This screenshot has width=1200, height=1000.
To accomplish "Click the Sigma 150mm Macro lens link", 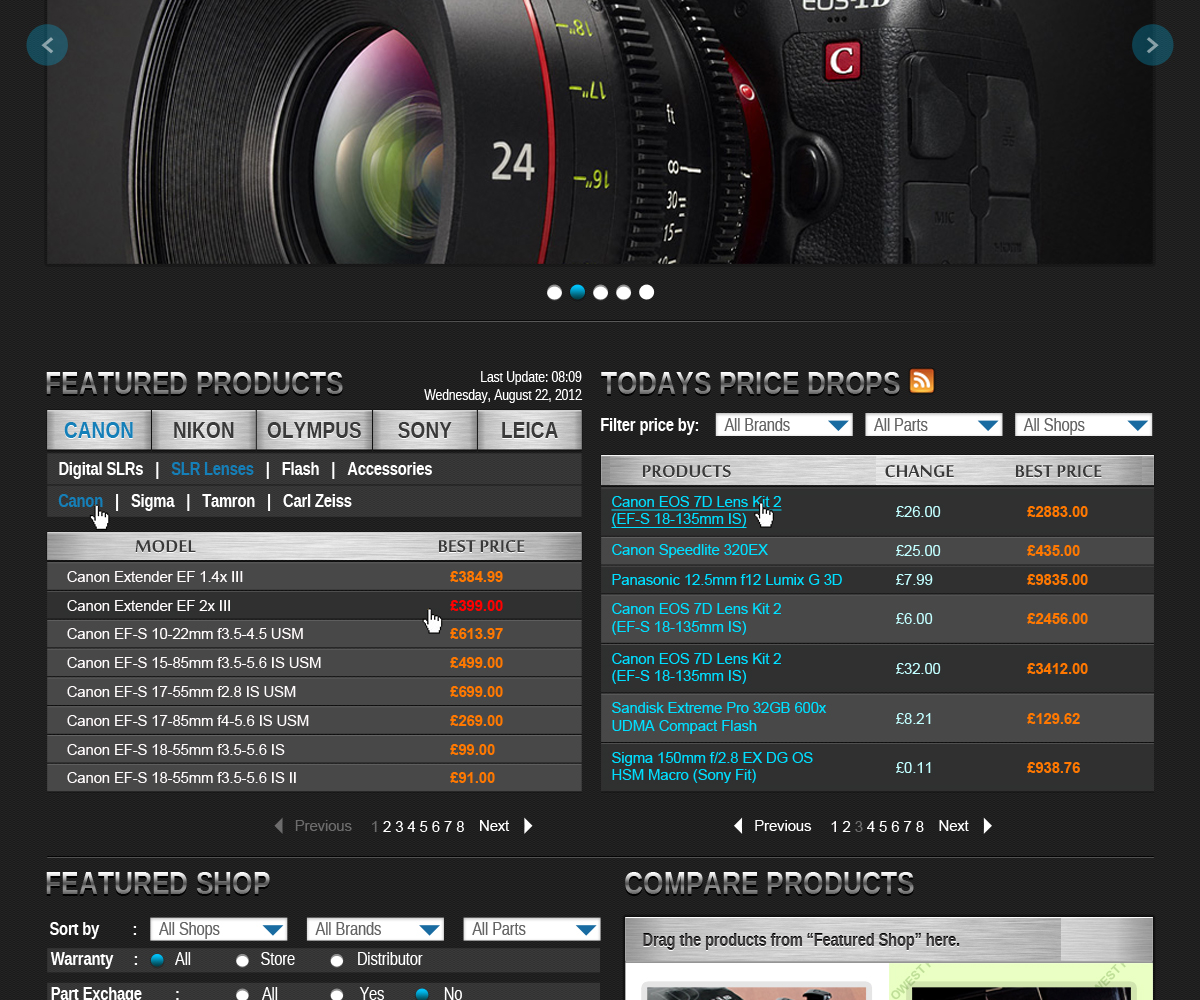I will (712, 768).
